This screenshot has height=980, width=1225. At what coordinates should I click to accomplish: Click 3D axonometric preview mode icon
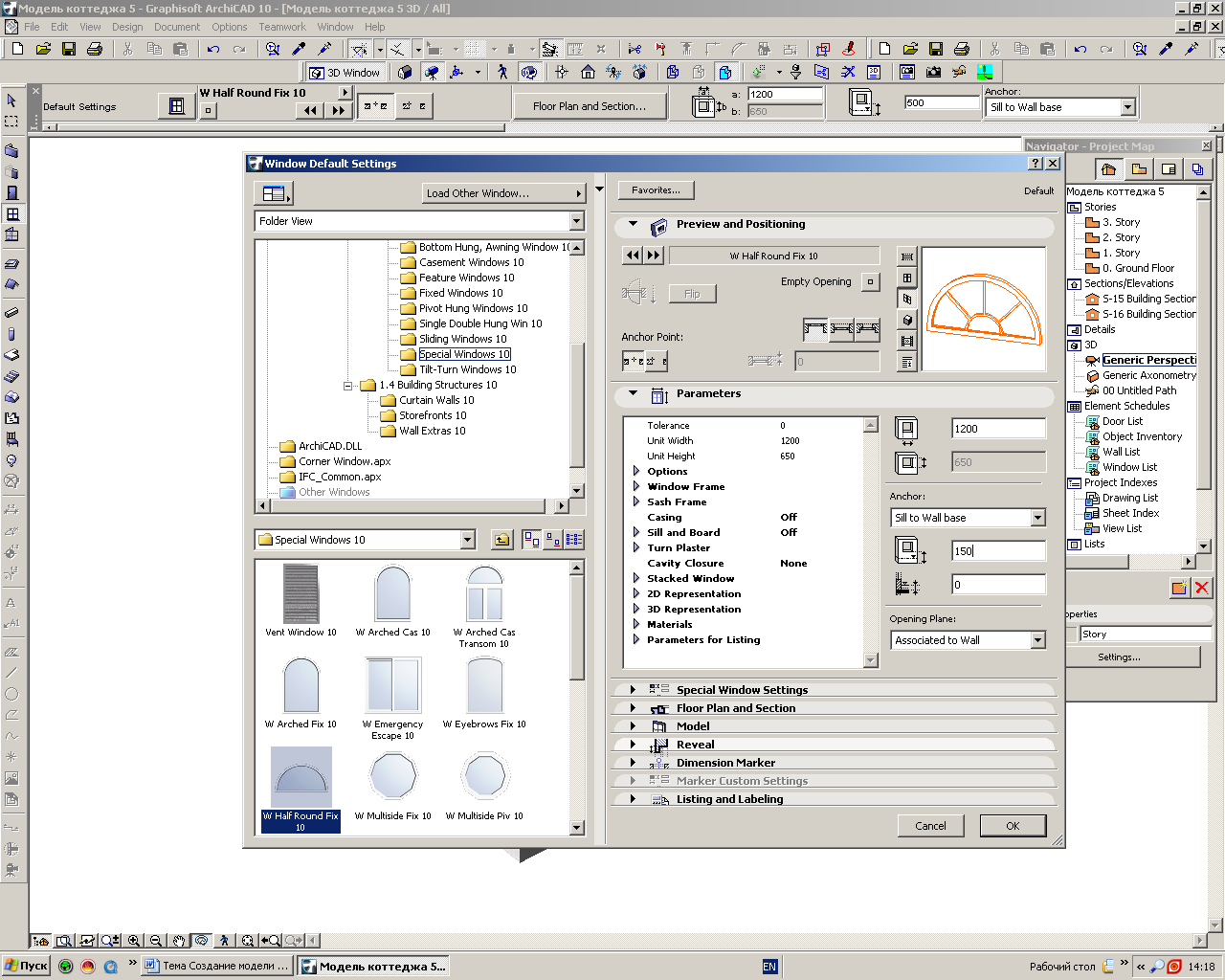click(x=907, y=299)
